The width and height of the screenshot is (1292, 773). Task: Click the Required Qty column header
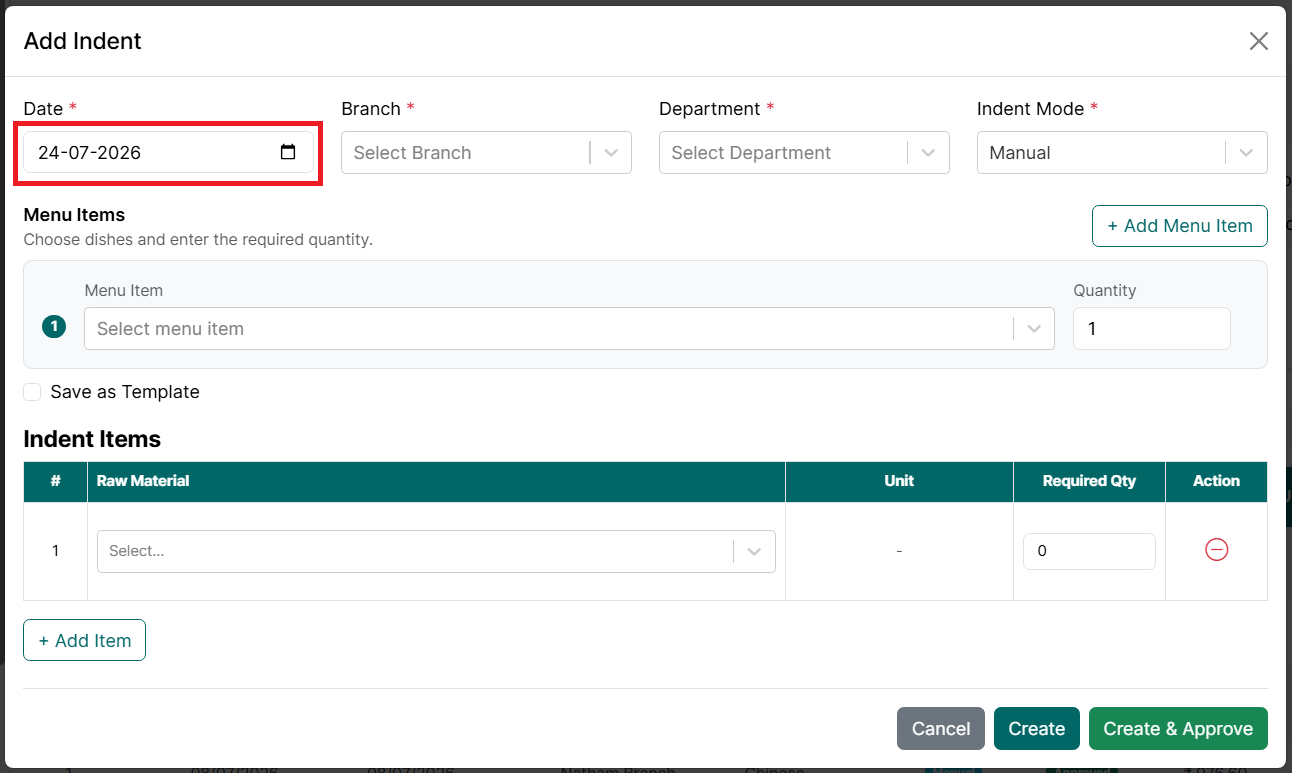point(1089,481)
